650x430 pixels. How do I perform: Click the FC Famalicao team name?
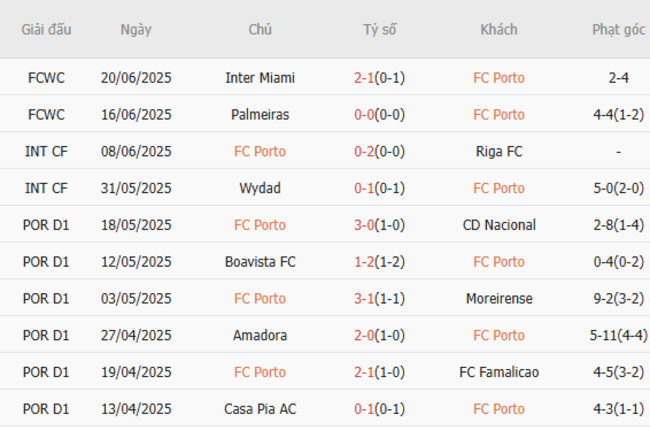(x=498, y=372)
